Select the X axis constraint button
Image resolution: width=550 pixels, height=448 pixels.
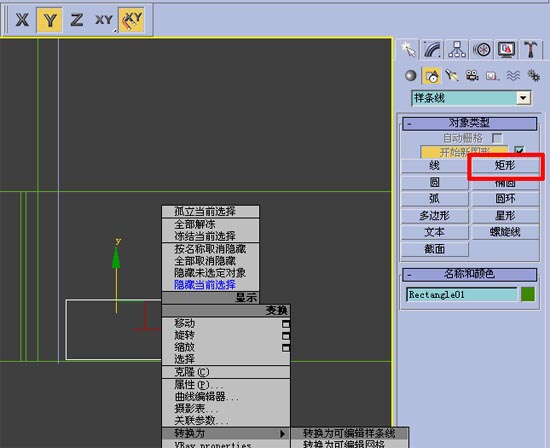22,20
